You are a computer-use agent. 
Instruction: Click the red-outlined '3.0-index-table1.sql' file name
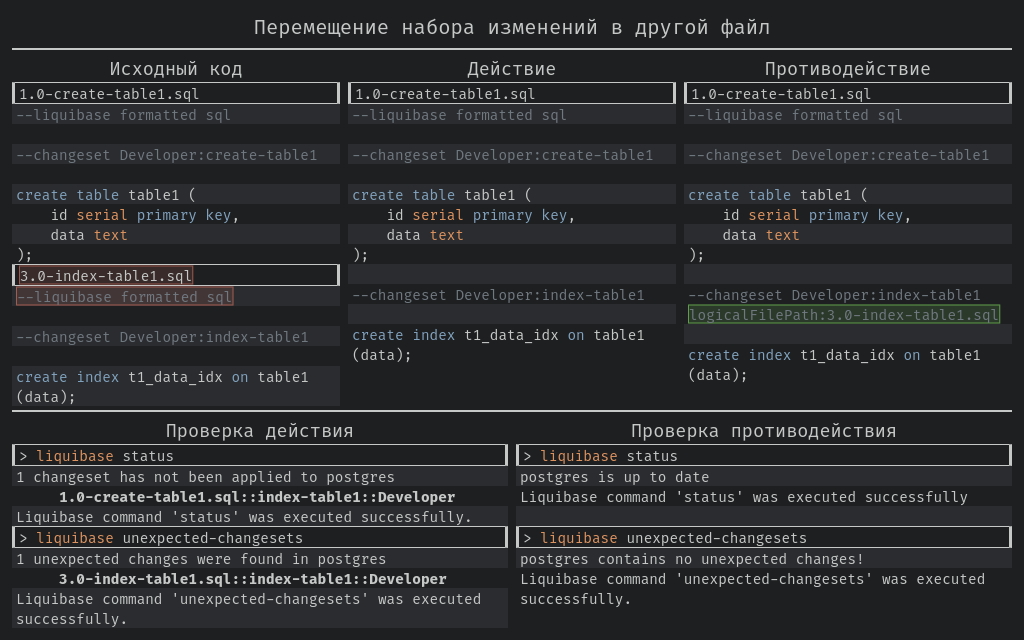pos(106,276)
